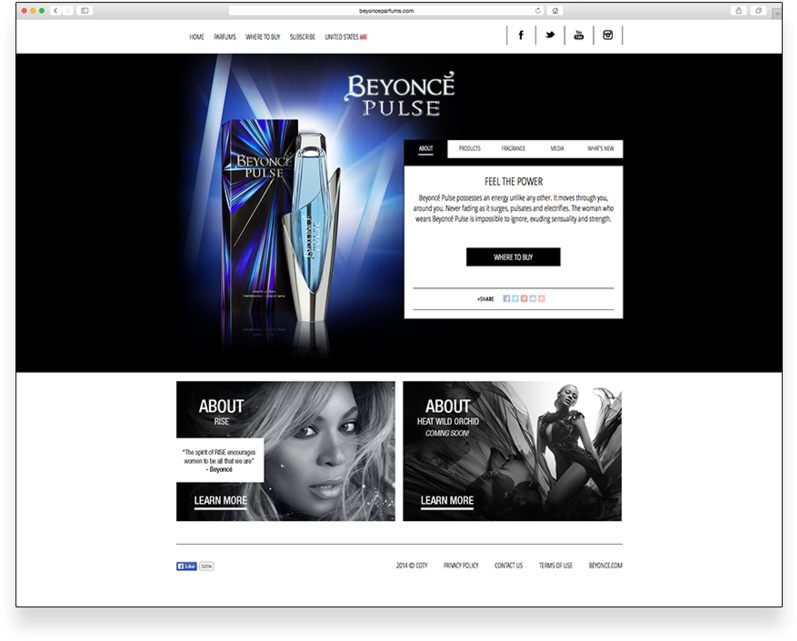Open the Facebook page icon in header
This screenshot has width=797, height=641.
pyautogui.click(x=521, y=35)
